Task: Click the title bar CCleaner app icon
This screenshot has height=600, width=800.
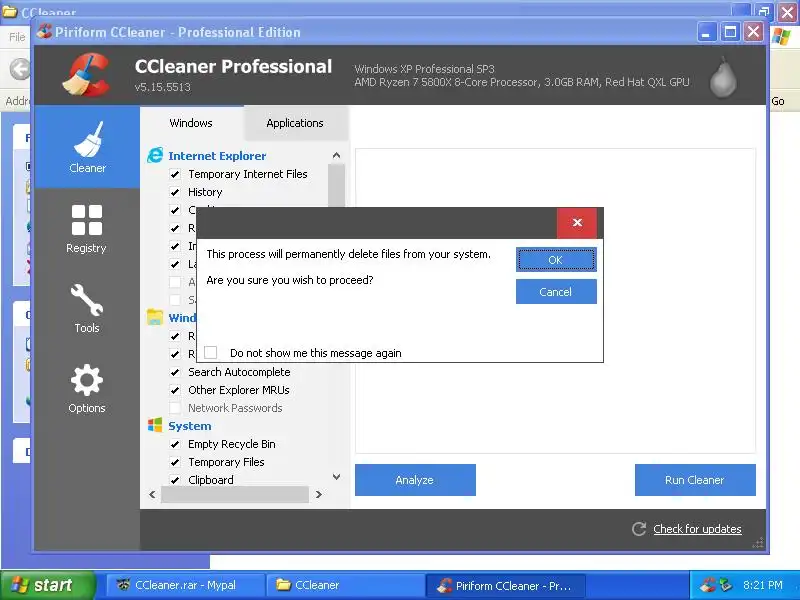Action: point(44,32)
